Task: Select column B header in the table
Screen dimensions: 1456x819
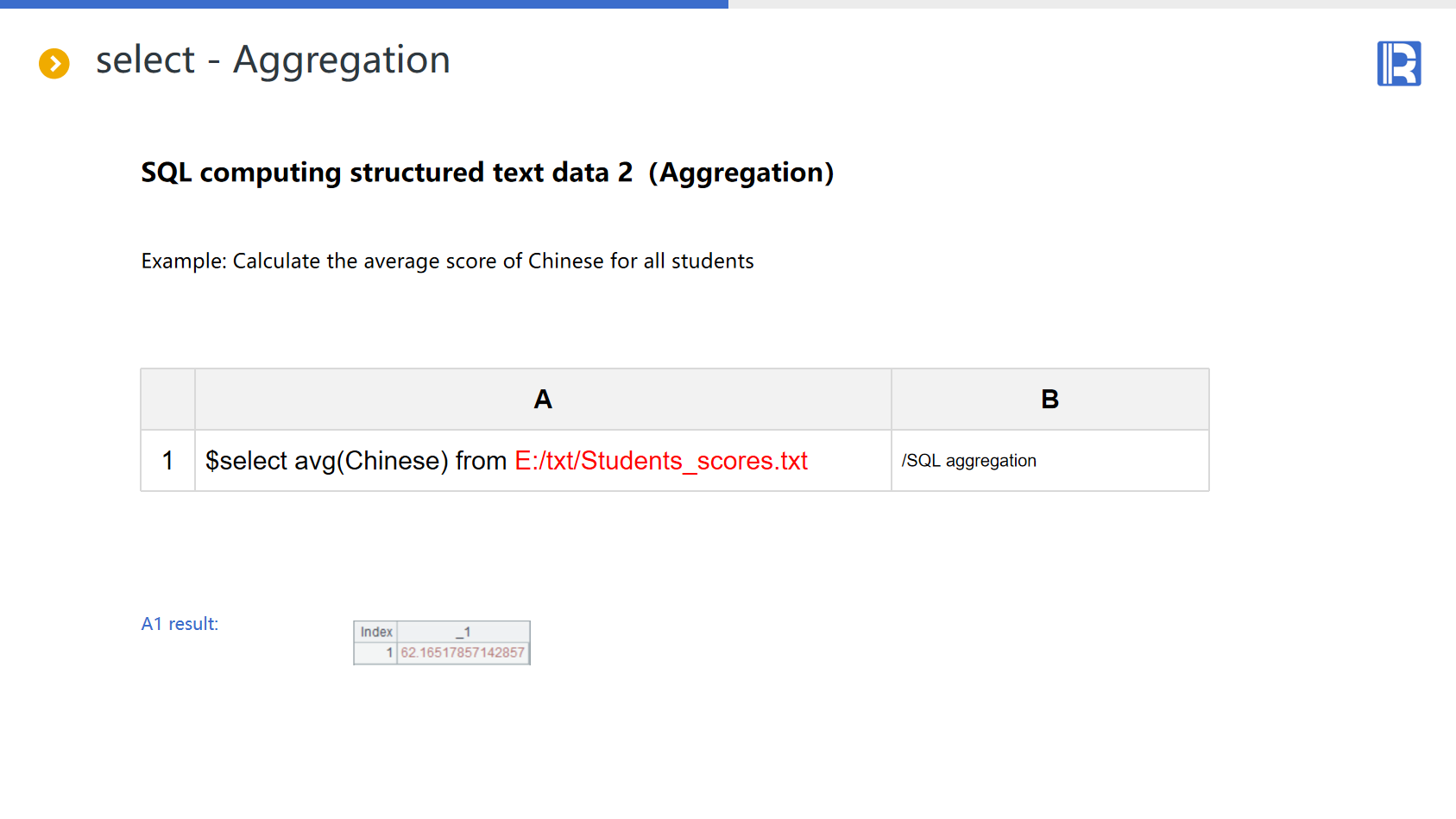Action: click(x=1049, y=400)
